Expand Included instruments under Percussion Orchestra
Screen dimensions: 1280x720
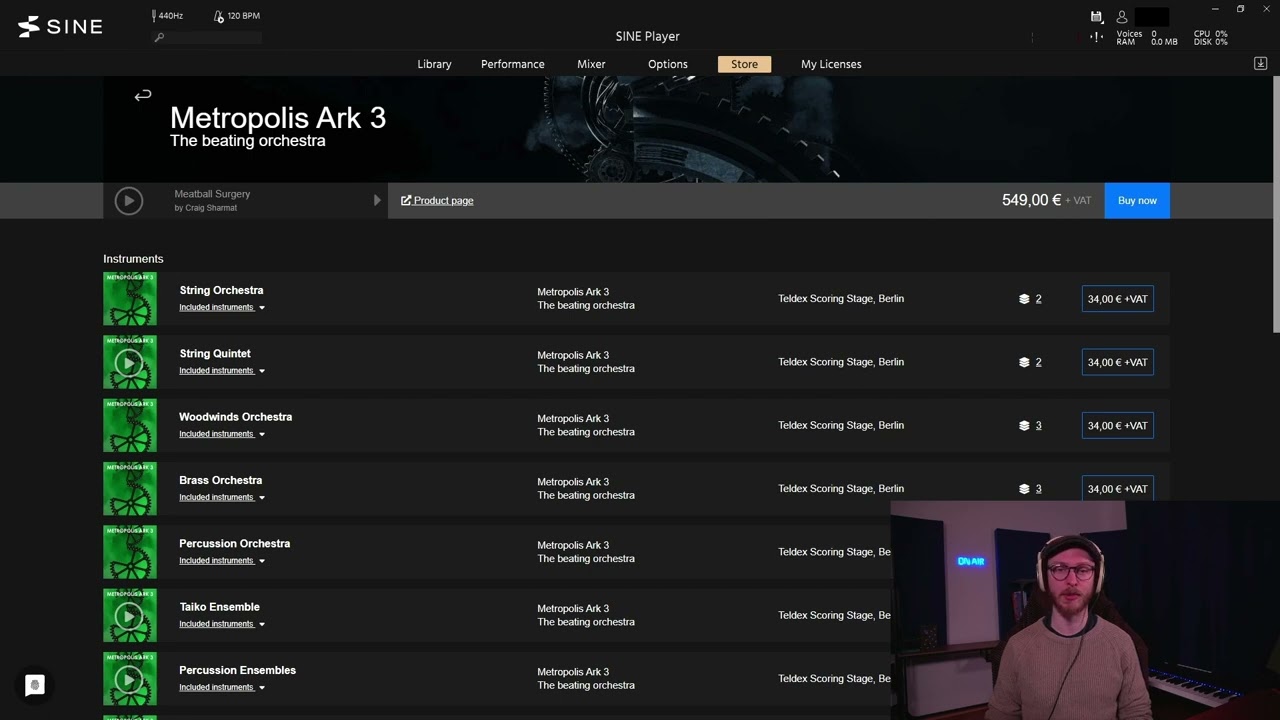(x=222, y=561)
